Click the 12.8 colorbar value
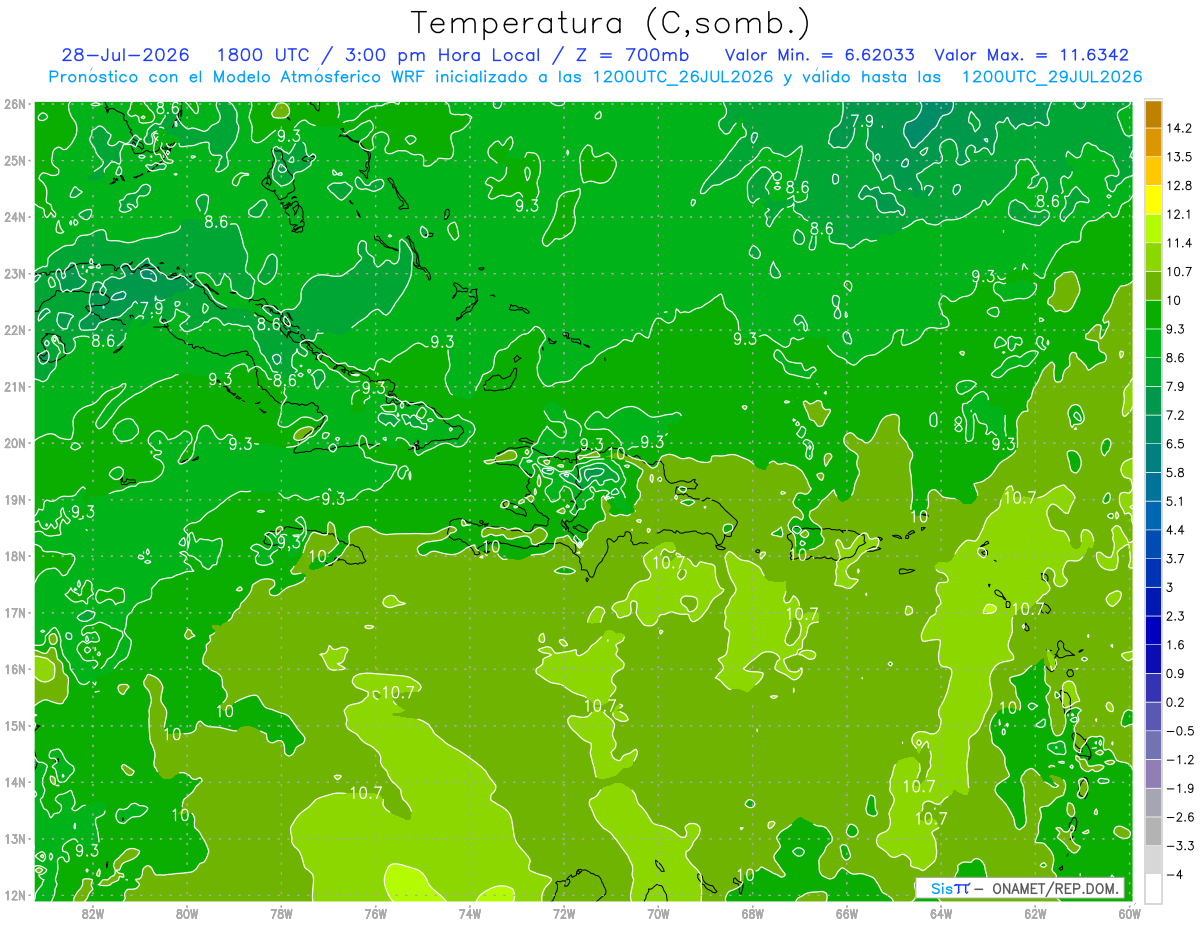This screenshot has width=1200, height=927. pos(1178,186)
